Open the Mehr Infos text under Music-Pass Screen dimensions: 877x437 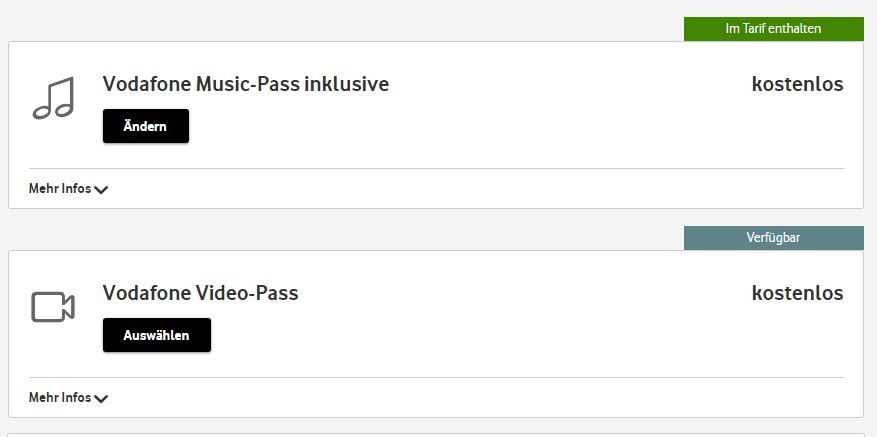pyautogui.click(x=60, y=189)
